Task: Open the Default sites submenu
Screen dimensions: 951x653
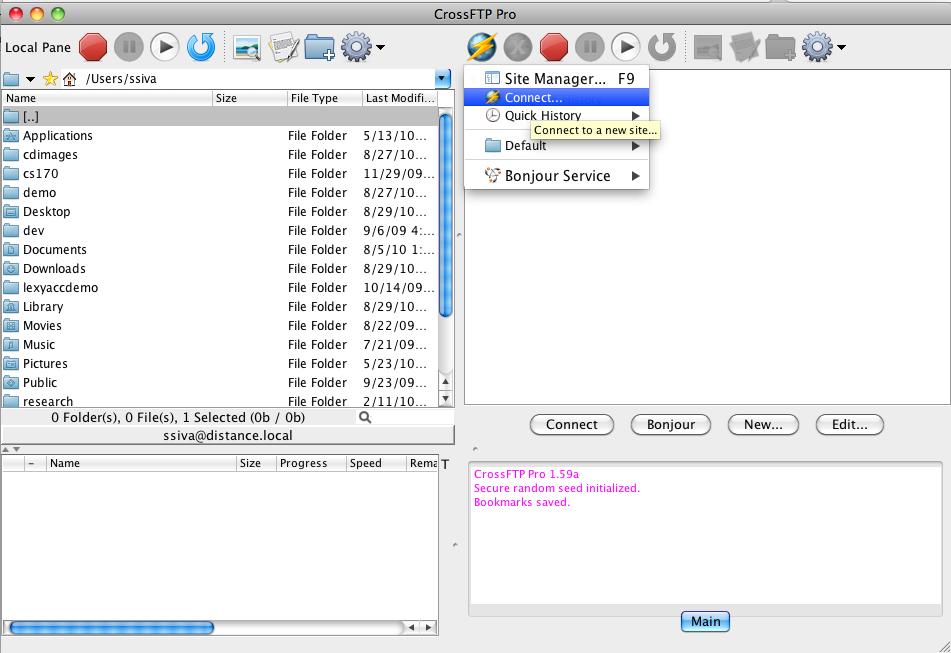Action: click(x=557, y=146)
